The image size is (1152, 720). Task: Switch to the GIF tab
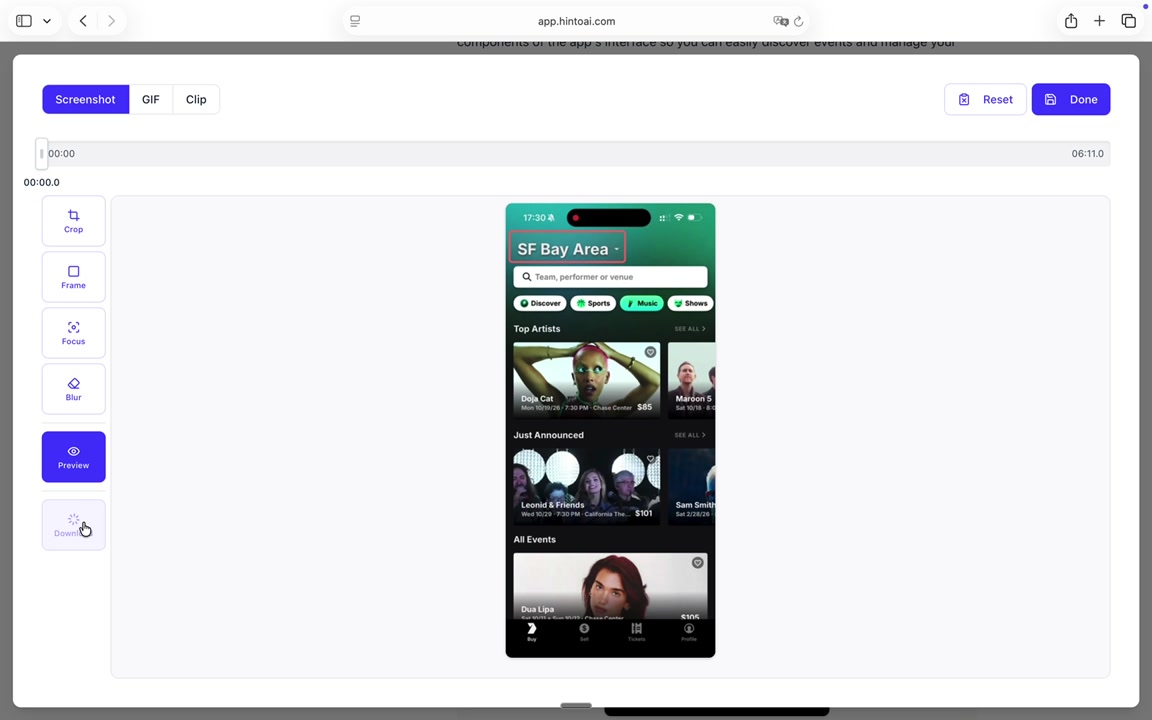[x=150, y=99]
